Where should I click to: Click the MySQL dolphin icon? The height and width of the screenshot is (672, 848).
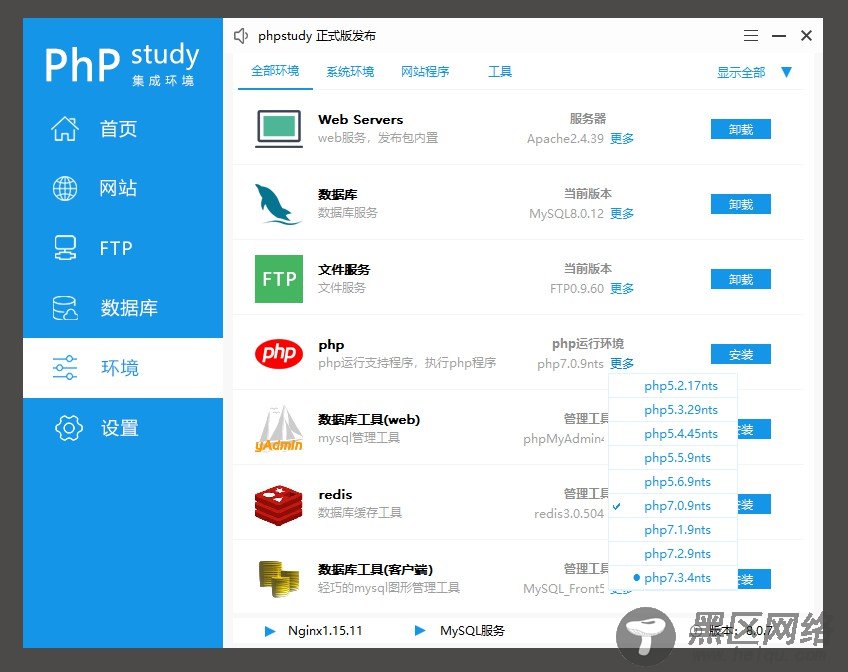(277, 204)
